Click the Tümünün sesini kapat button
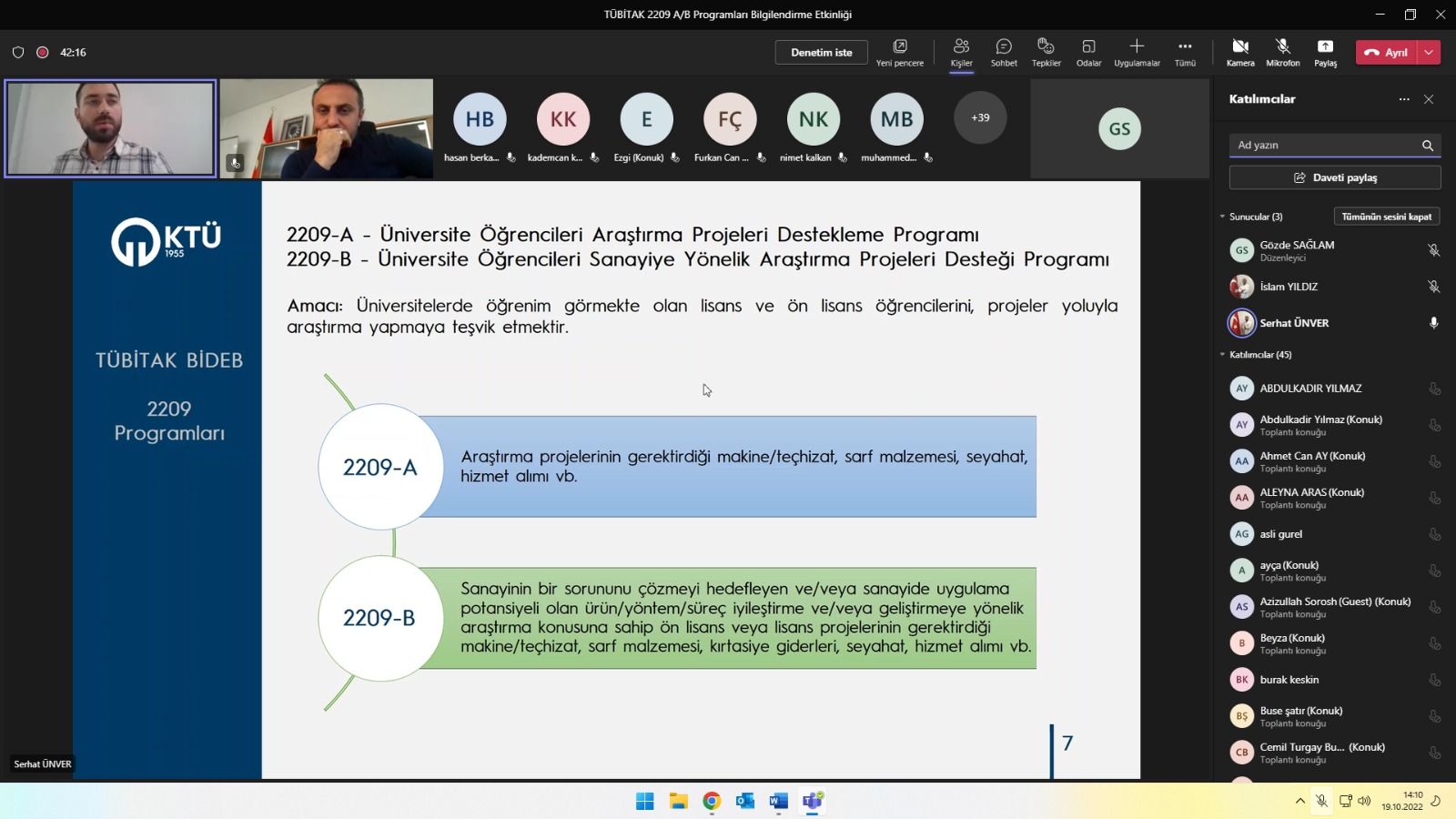 pyautogui.click(x=1386, y=217)
